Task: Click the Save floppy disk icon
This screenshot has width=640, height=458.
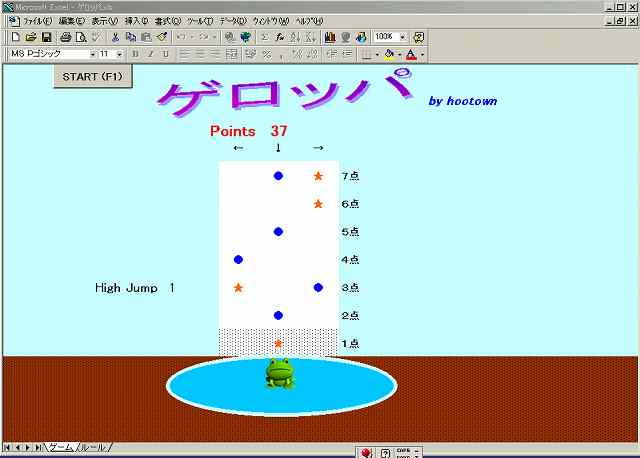Action: point(45,37)
